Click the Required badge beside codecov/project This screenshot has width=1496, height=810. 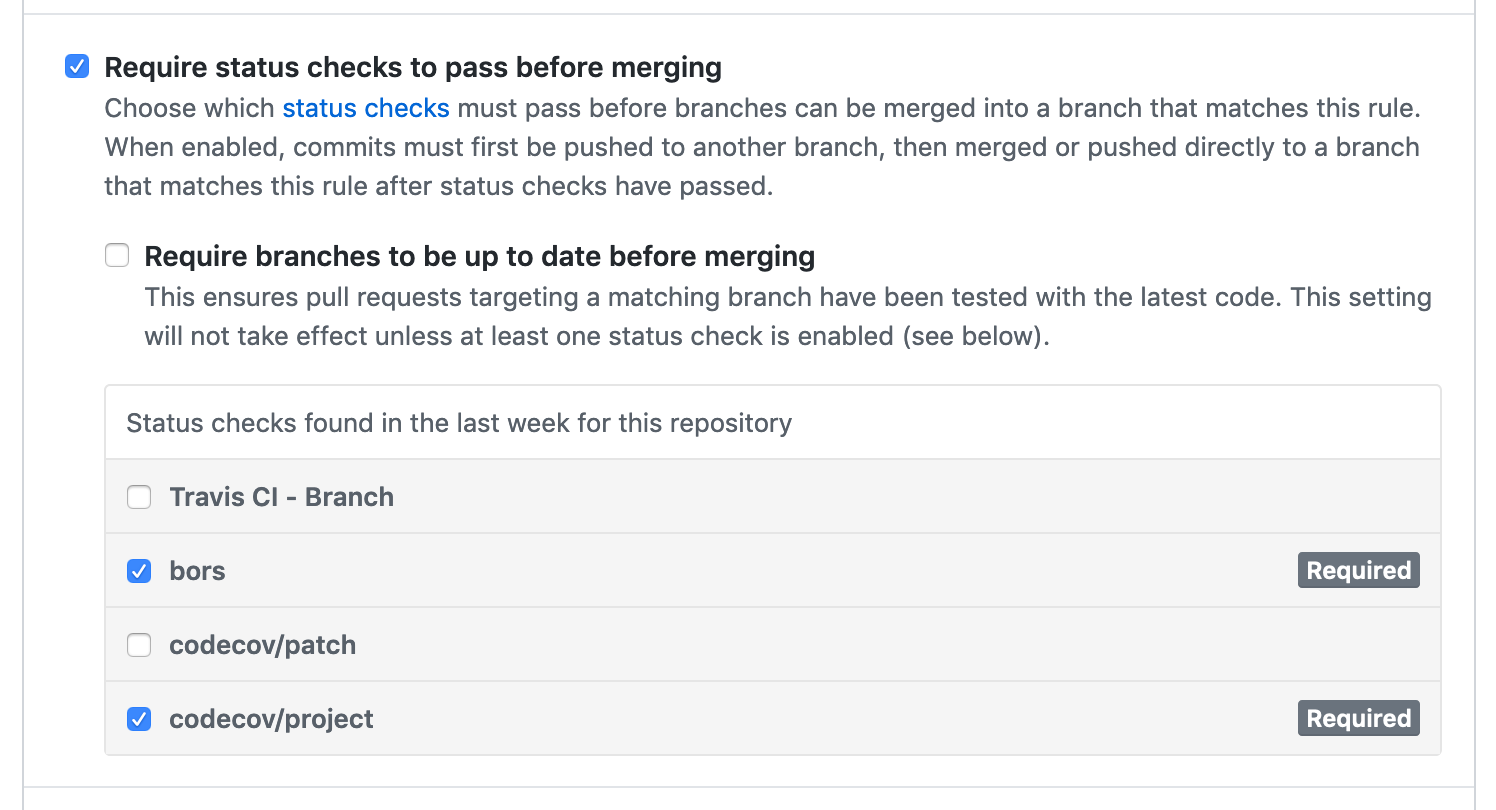coord(1358,719)
